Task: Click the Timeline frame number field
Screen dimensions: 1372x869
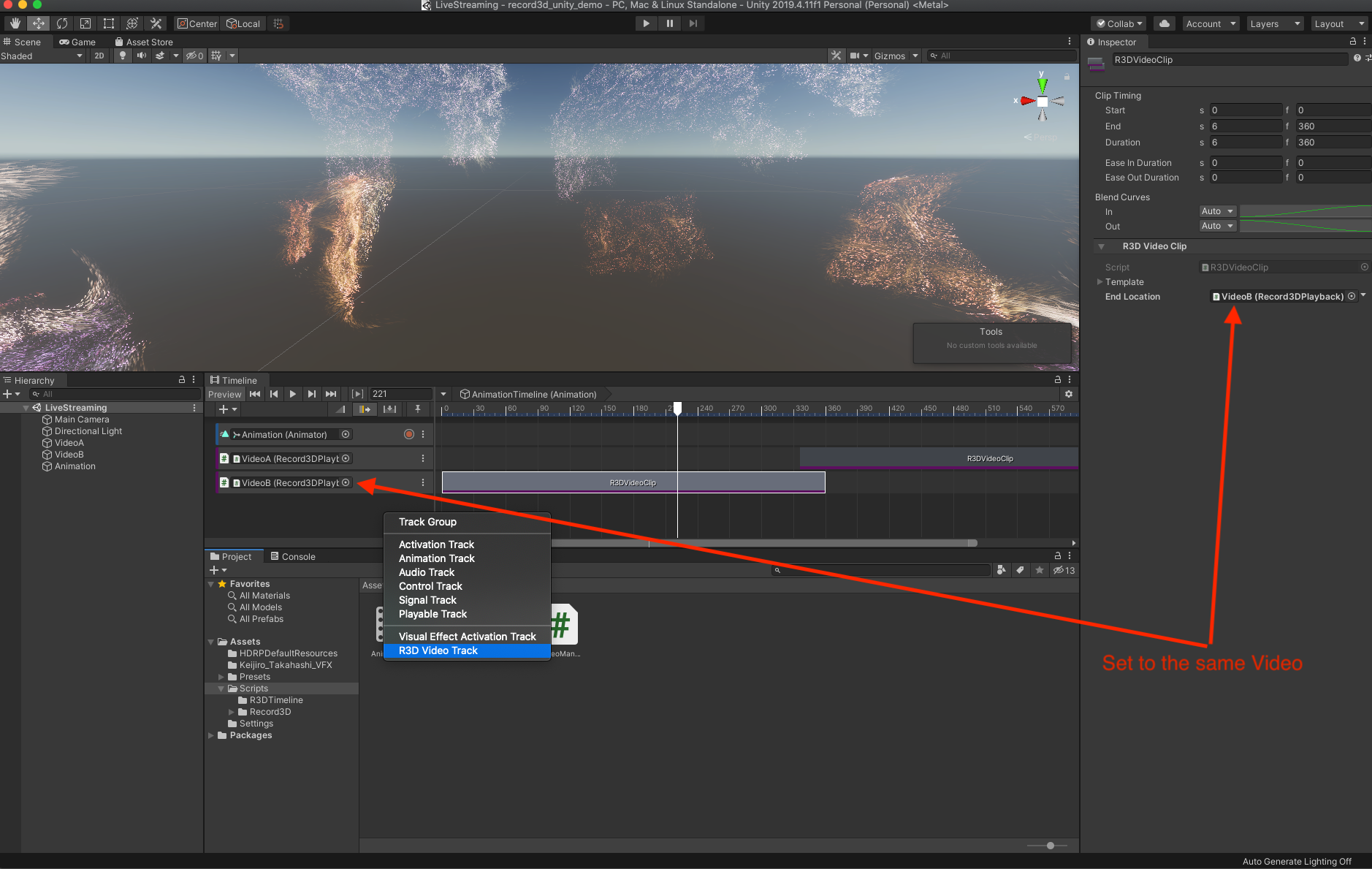Action: (401, 394)
